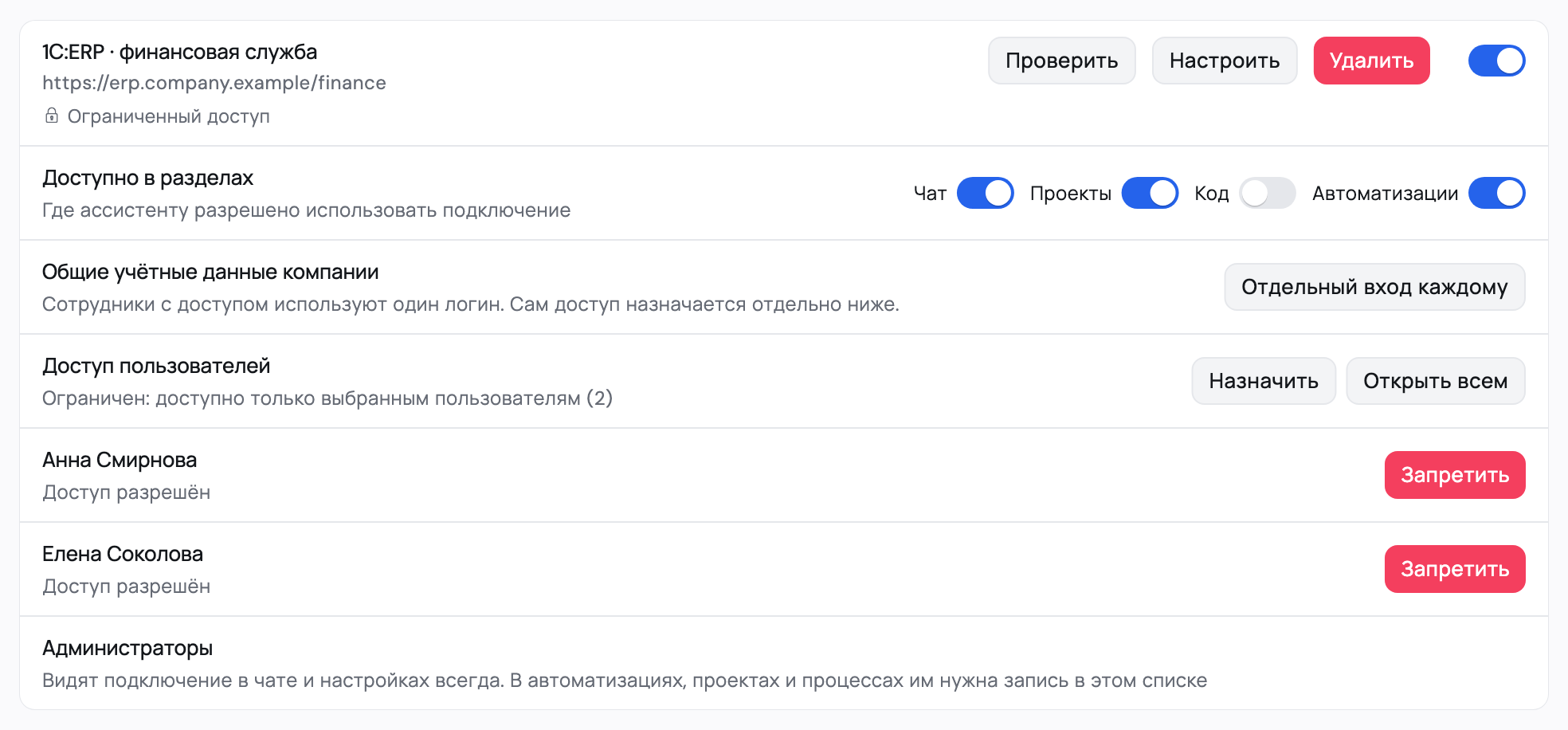
Task: Click the red Удалить button
Action: (x=1371, y=61)
